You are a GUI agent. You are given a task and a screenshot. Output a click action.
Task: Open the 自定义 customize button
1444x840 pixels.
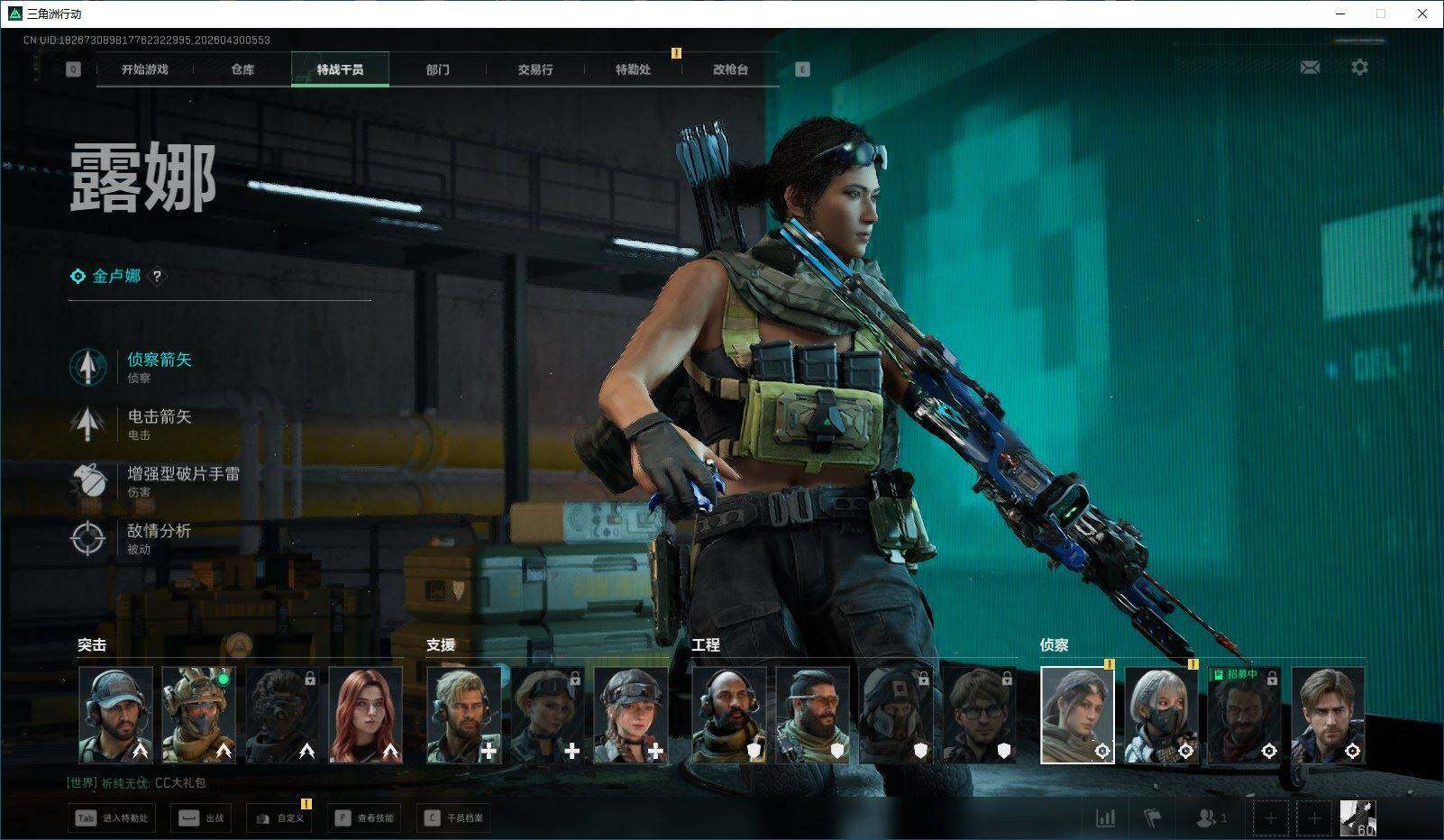tap(279, 818)
